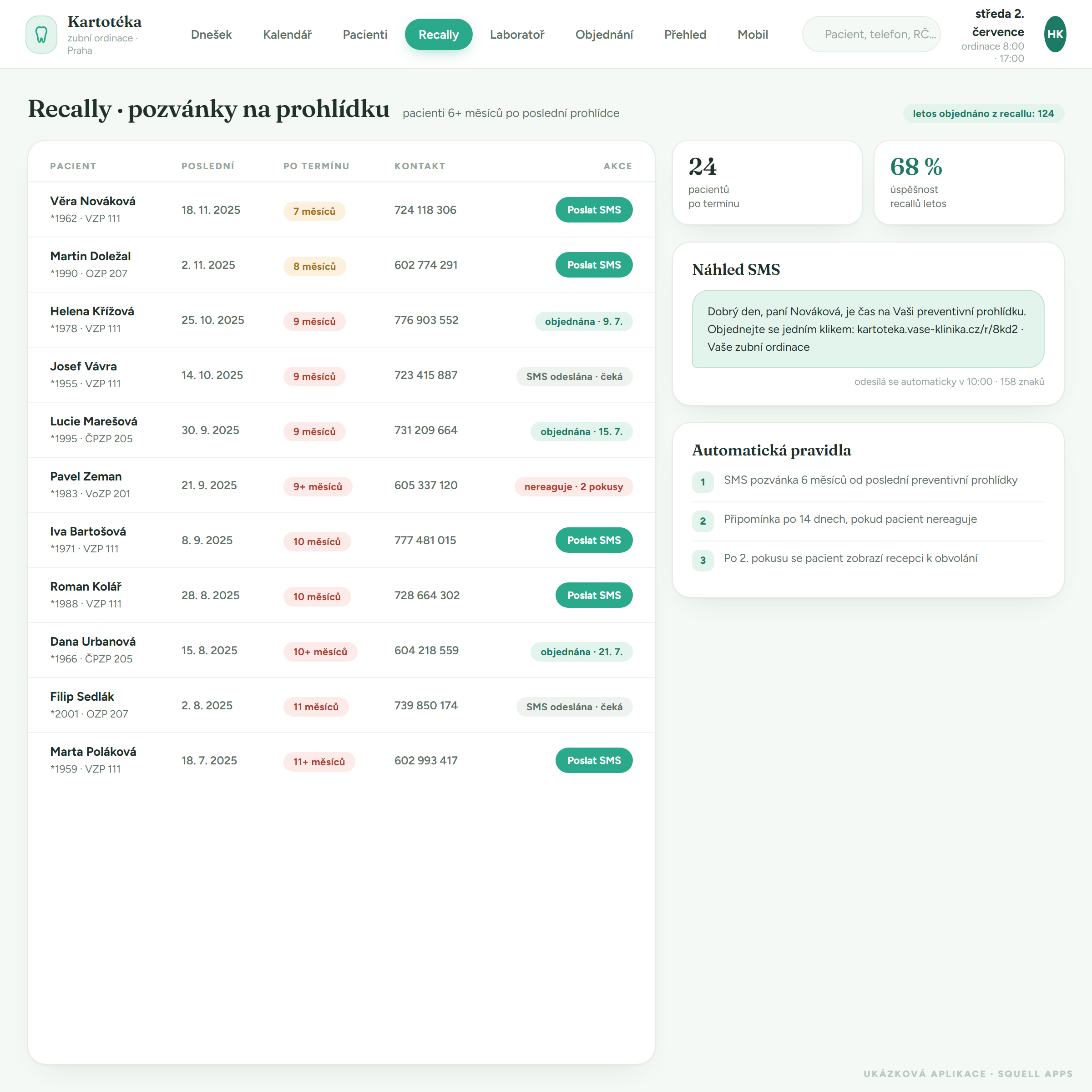Send SMS to Martin Doležal
The width and height of the screenshot is (1092, 1092).
[x=594, y=265]
